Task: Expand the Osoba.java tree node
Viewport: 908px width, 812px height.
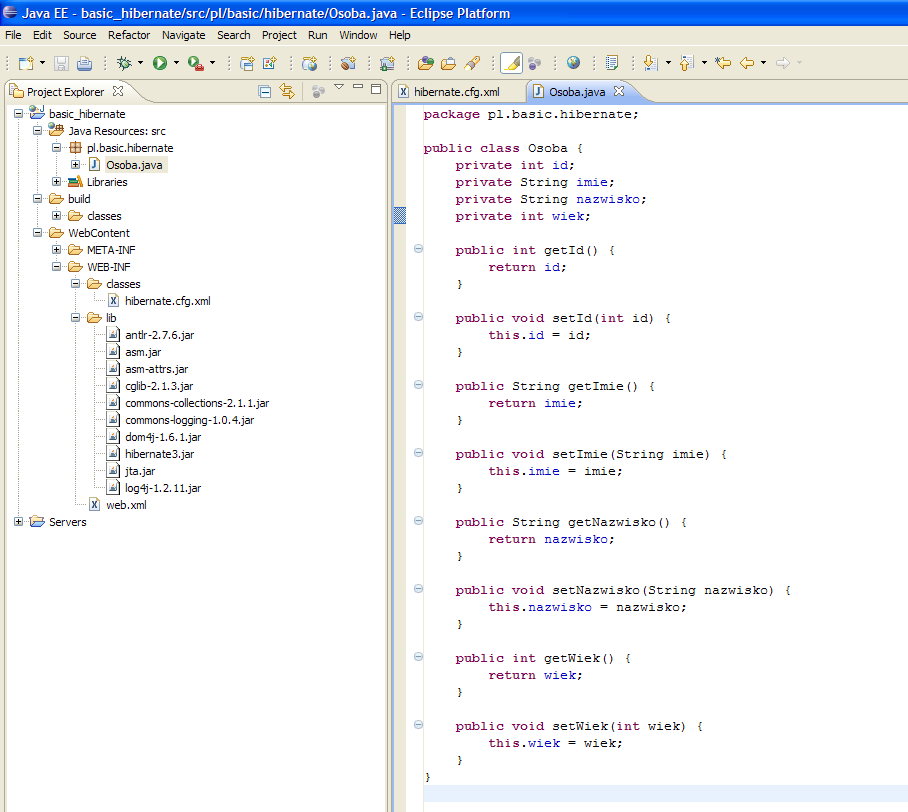Action: pyautogui.click(x=75, y=164)
